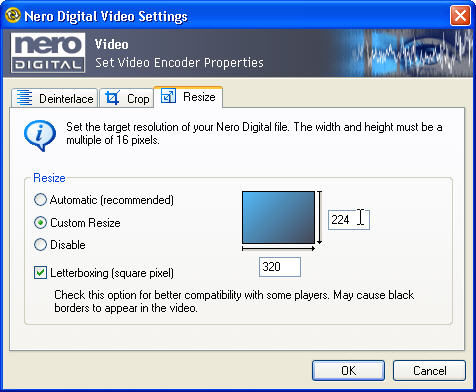The image size is (476, 392).
Task: Uncheck Letterboxing (square pixel) checkbox
Action: [x=40, y=273]
